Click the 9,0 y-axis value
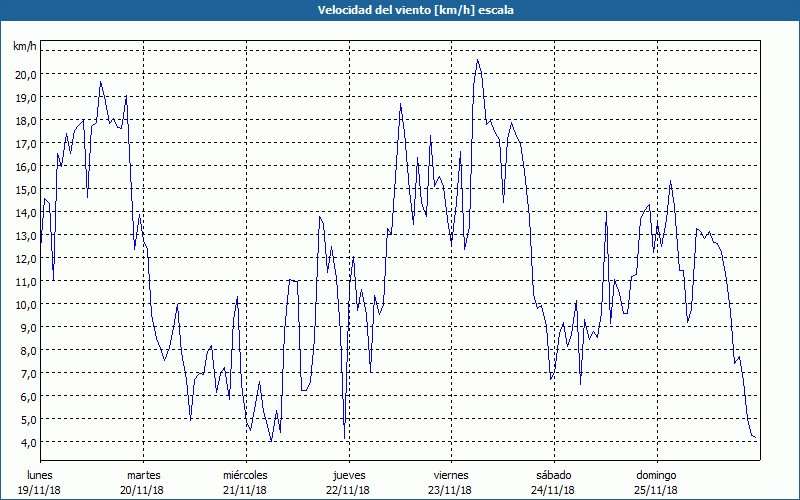The height and width of the screenshot is (500, 800). [29, 327]
